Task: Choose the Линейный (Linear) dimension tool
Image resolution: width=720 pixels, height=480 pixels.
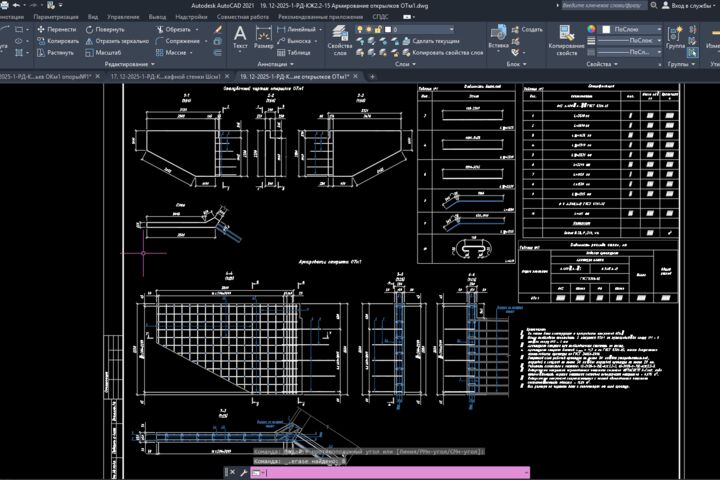Action: 297,29
